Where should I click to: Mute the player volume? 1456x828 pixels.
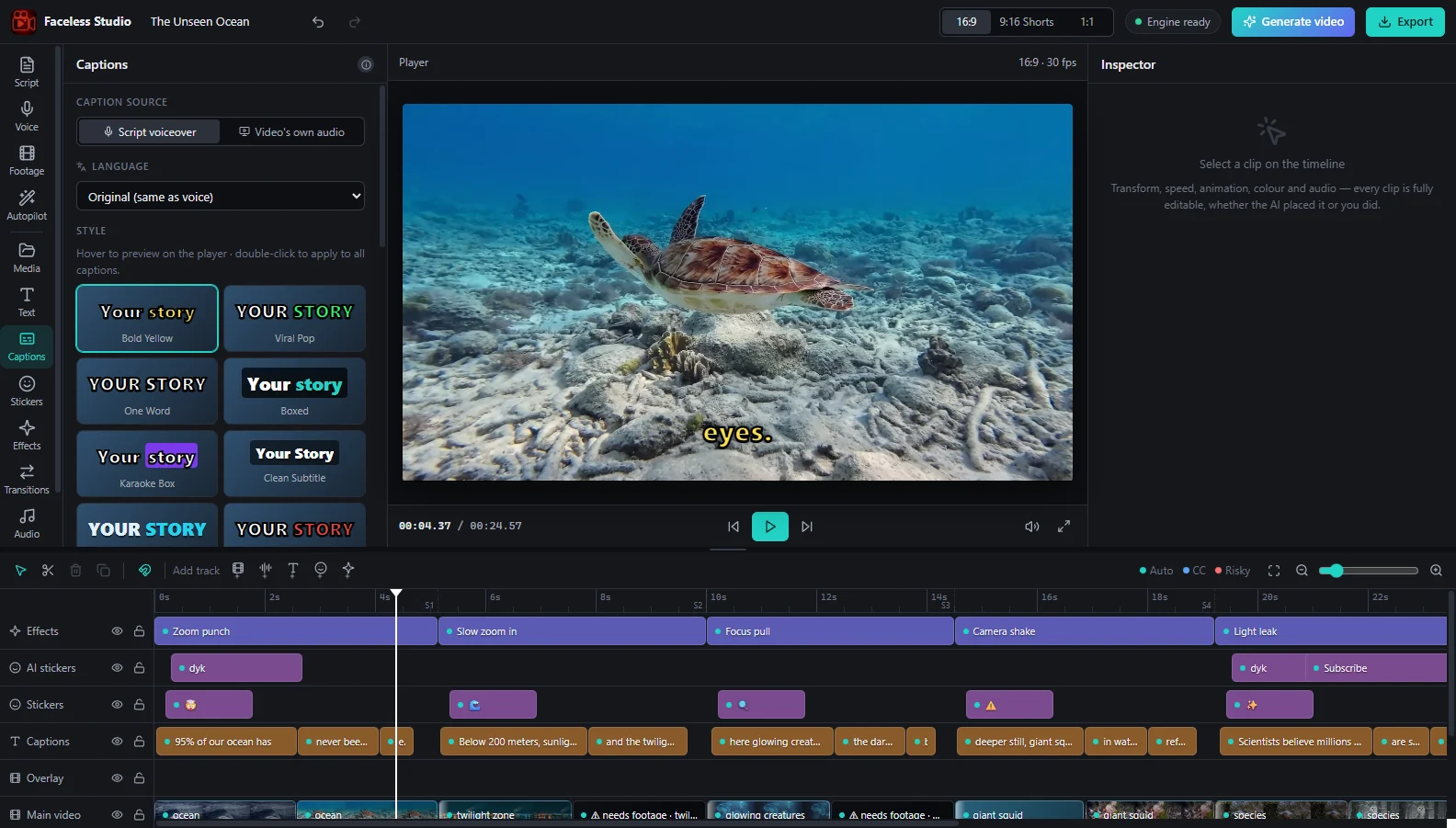pos(1032,527)
